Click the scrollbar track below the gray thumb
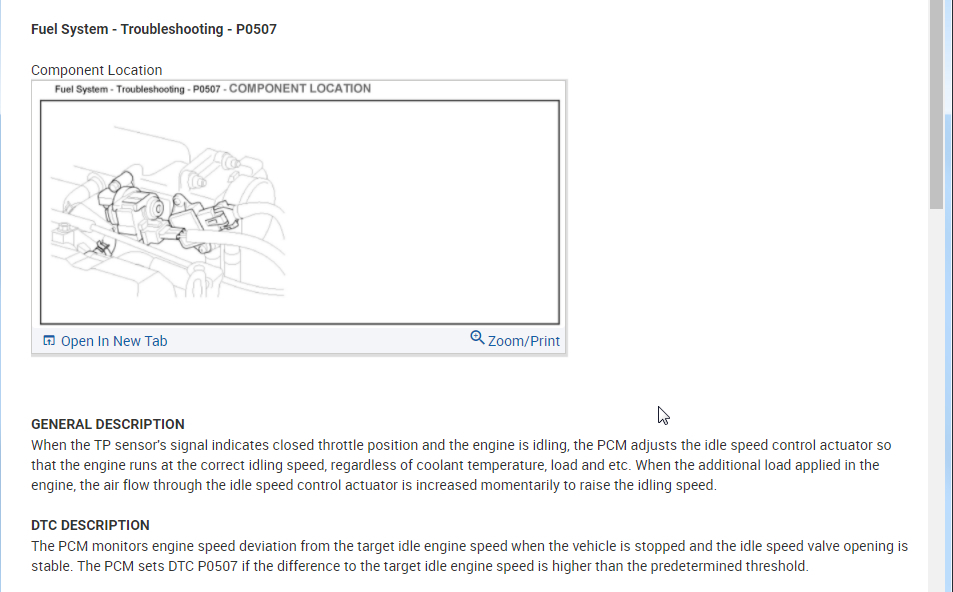 click(x=936, y=401)
